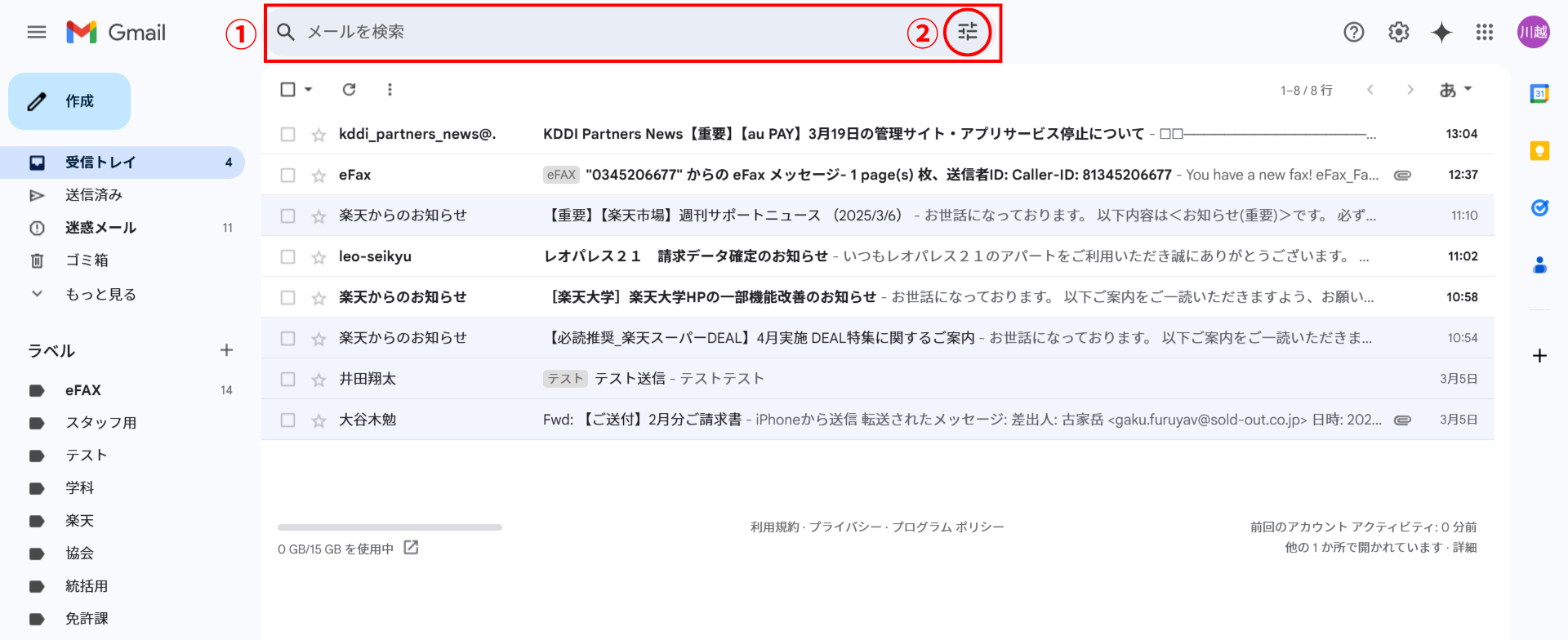Open the Settings gear icon

[x=1398, y=32]
